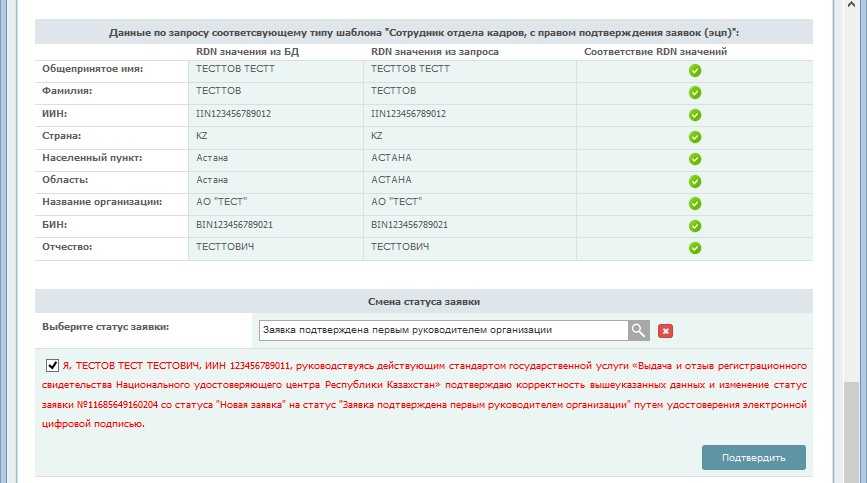
Task: Click the green checkmark for Общепринятое имя row
Action: [x=694, y=70]
